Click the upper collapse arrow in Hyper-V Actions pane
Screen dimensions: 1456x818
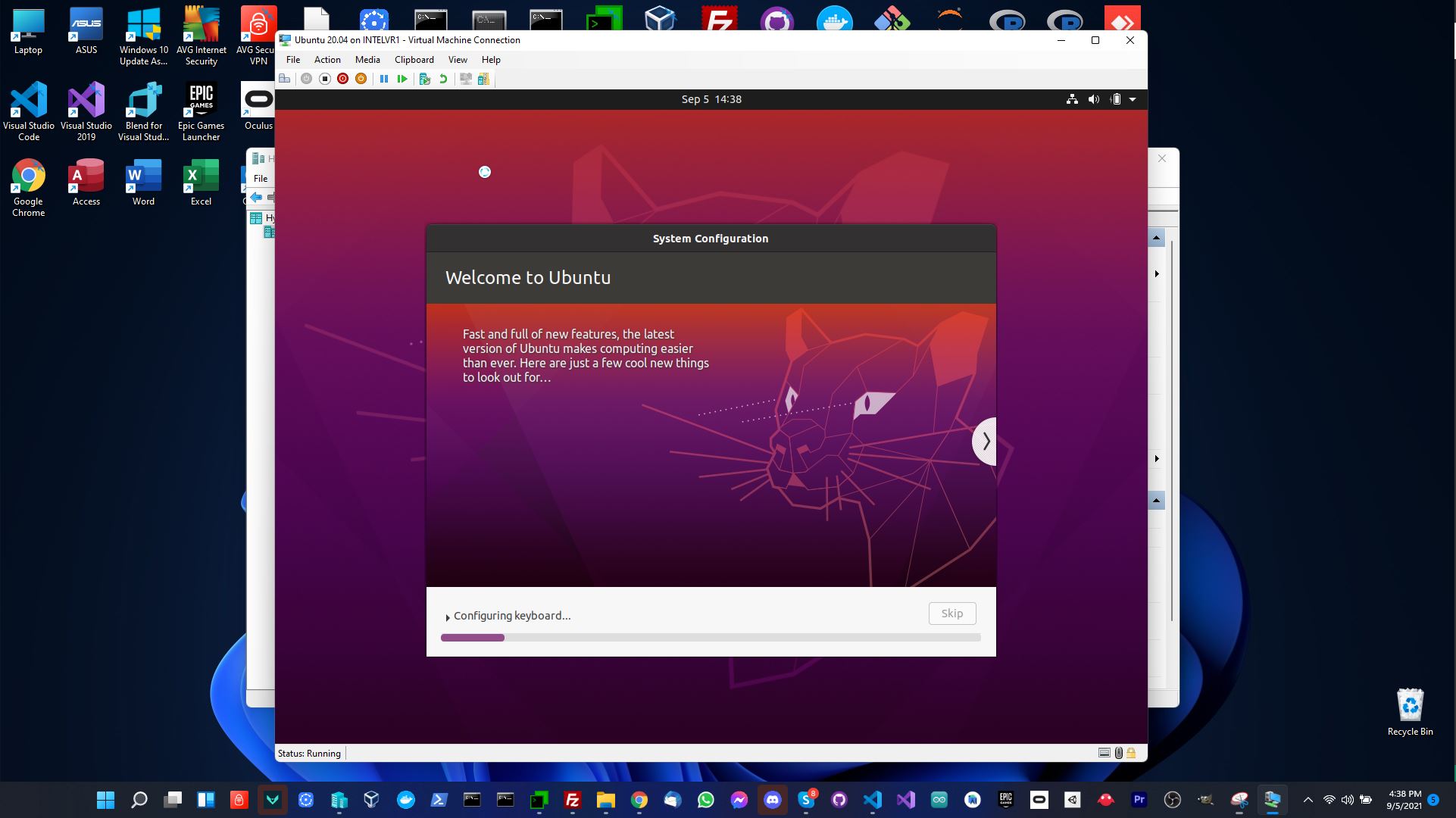(1156, 238)
